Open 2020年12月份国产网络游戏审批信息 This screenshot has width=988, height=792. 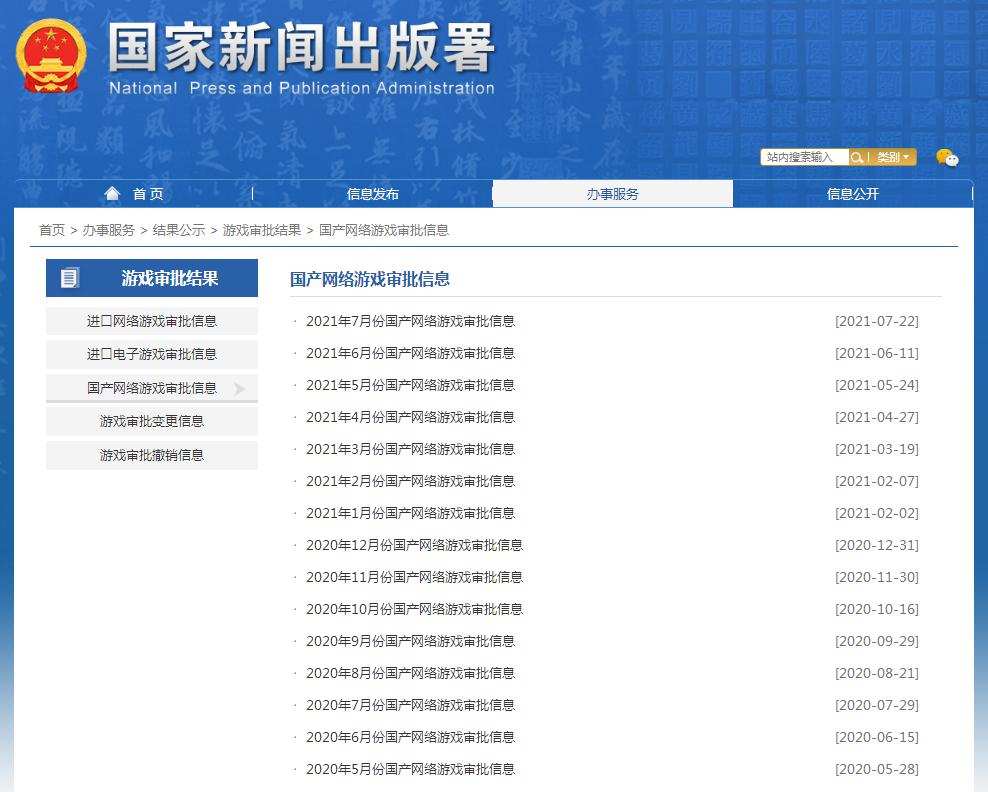(x=415, y=545)
